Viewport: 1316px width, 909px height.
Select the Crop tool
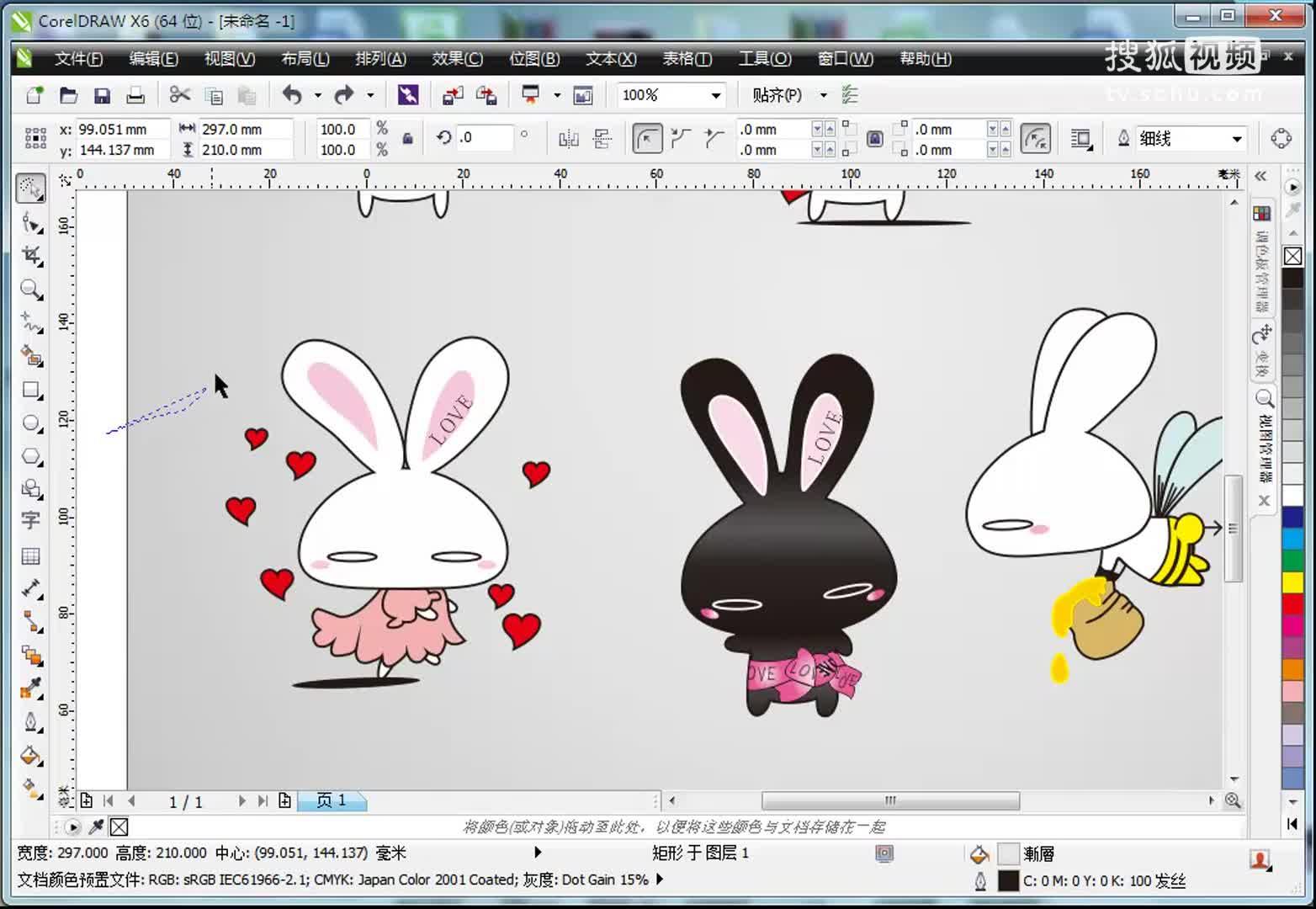31,256
